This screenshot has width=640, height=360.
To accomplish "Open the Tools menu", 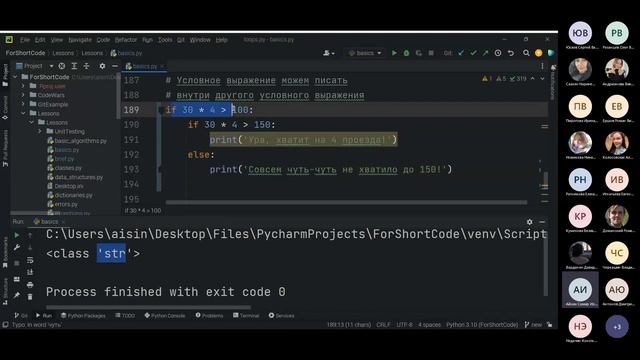I will coord(165,40).
